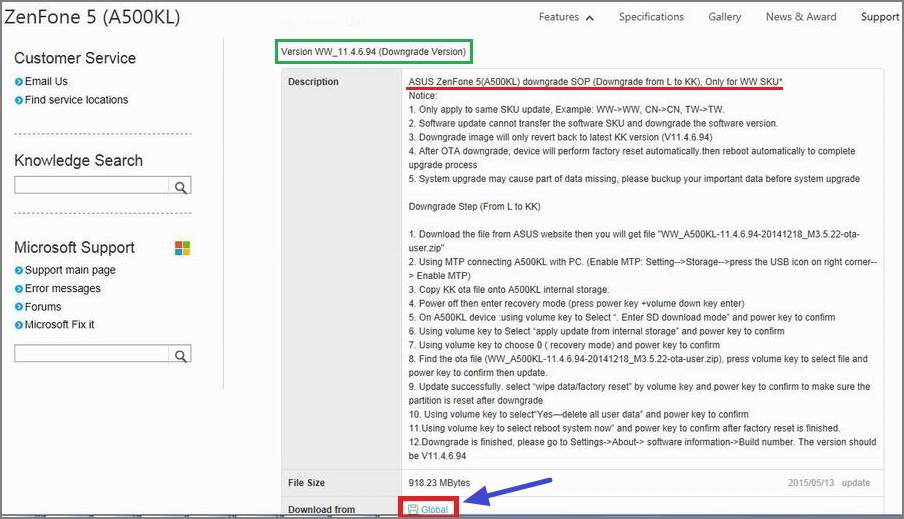Open the Microsoft Fix it link
The width and height of the screenshot is (904, 519).
(60, 325)
